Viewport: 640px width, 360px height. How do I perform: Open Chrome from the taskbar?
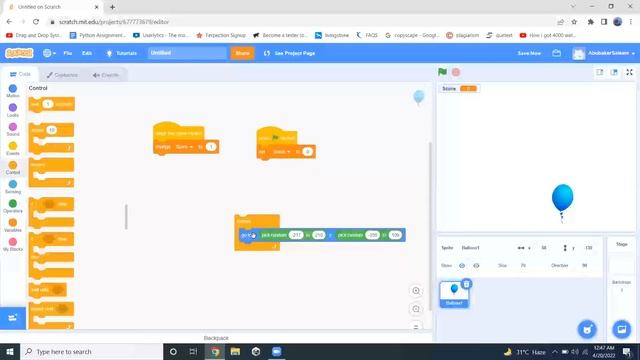(215, 351)
